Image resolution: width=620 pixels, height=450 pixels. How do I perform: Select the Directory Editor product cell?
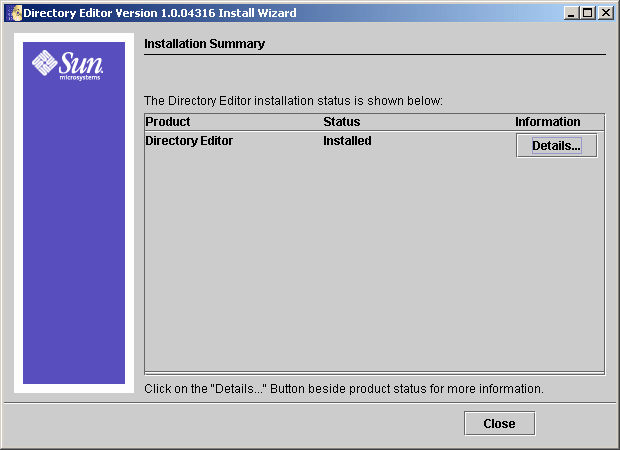pyautogui.click(x=189, y=141)
